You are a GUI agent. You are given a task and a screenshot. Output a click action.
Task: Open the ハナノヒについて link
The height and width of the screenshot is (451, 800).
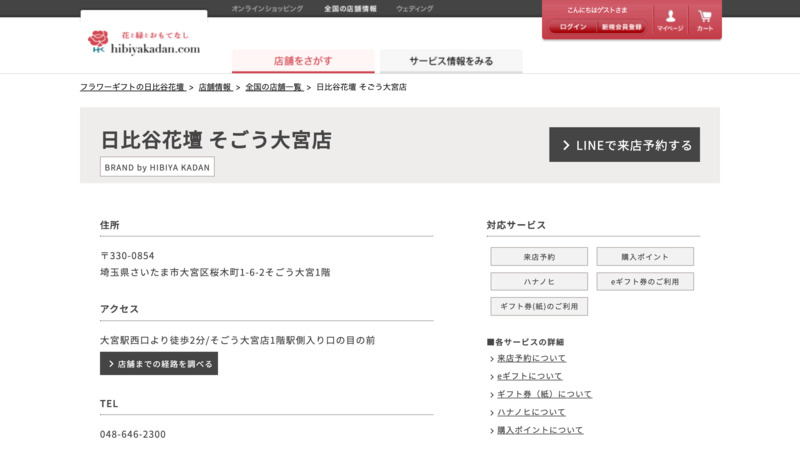[531, 412]
